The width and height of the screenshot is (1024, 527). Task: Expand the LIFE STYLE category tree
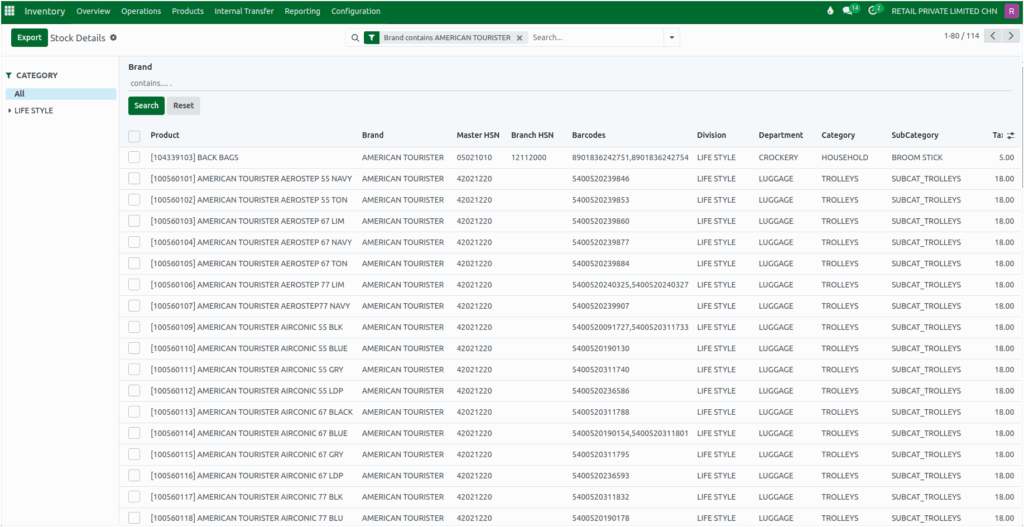pos(9,111)
